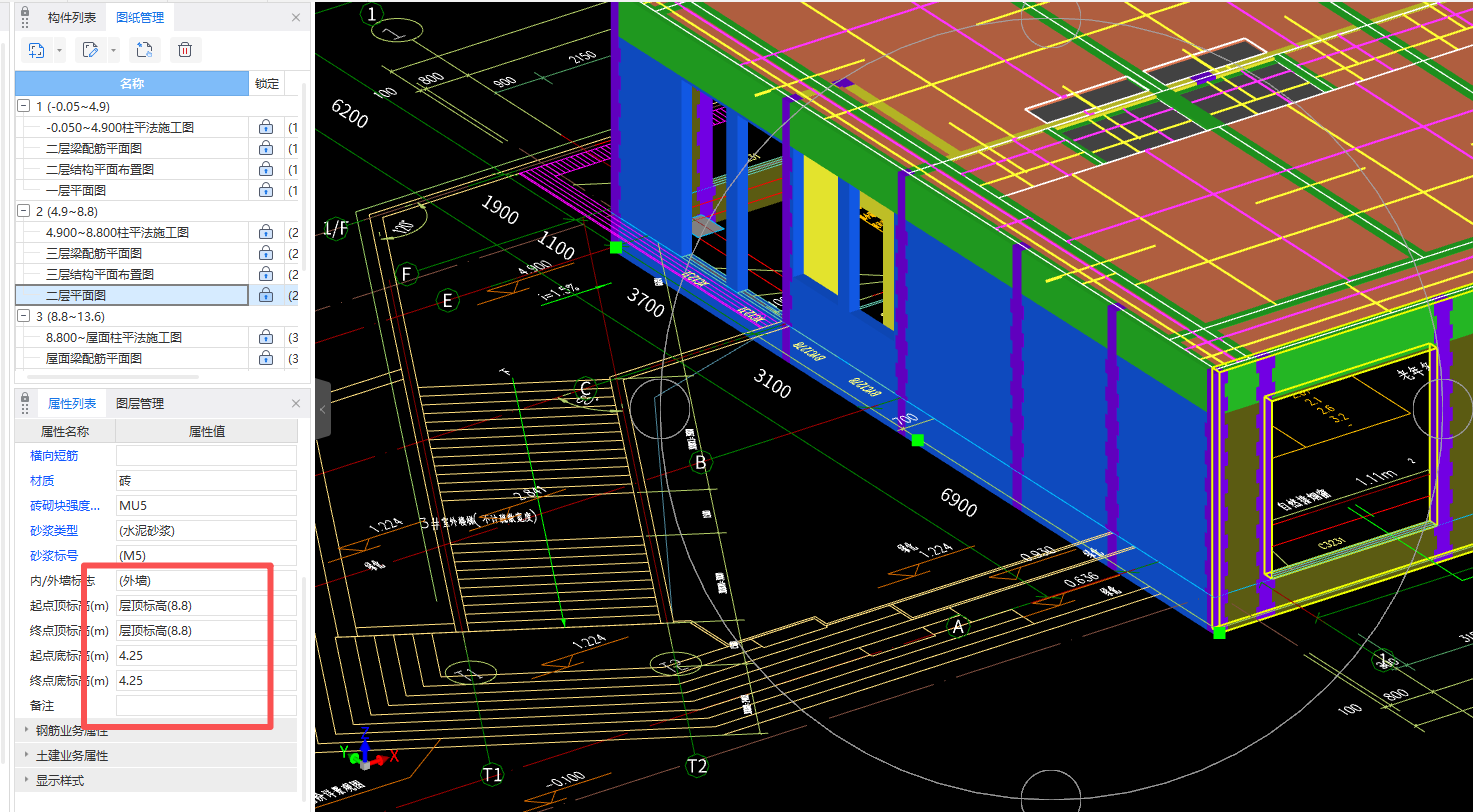1473x812 pixels.
Task: Click the drawing locate/copy icon before trash
Action: pos(144,49)
